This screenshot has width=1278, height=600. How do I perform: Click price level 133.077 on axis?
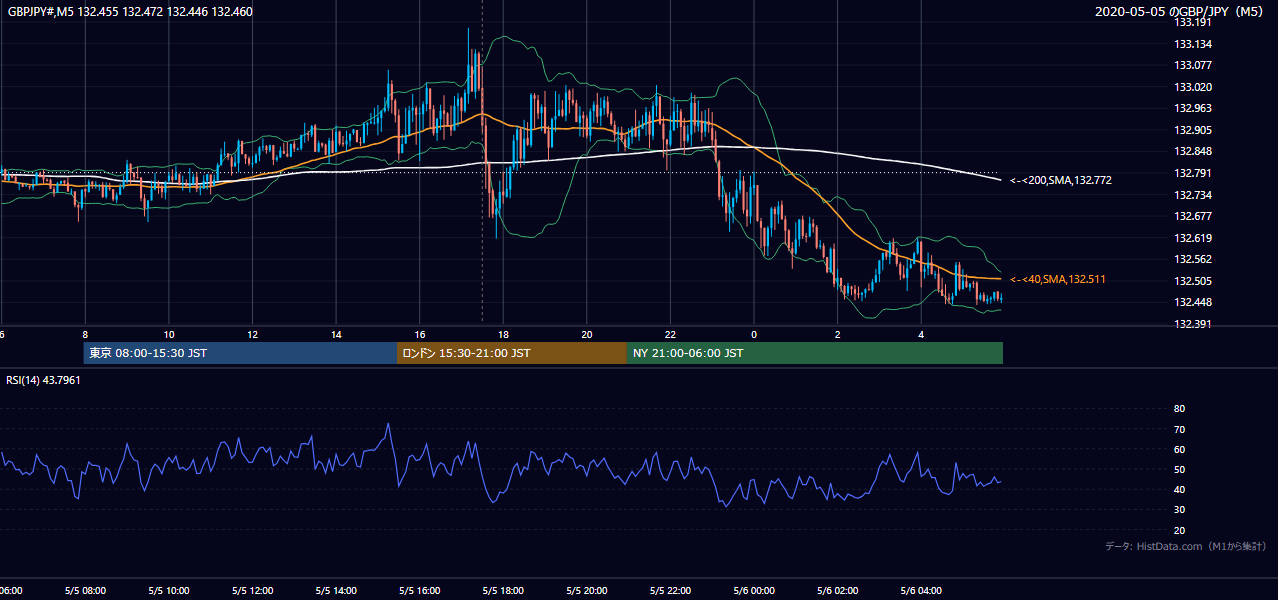click(1192, 65)
